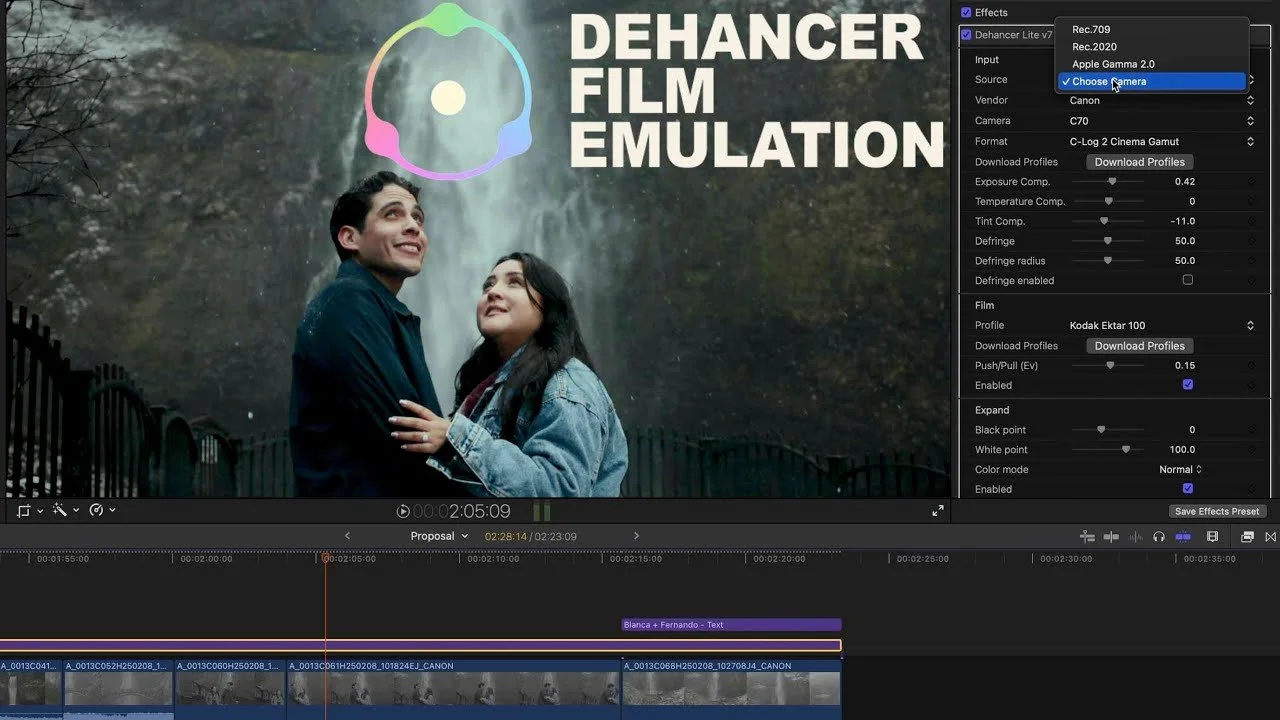Click Download Profiles button under Input
This screenshot has width=1280, height=720.
pyautogui.click(x=1139, y=162)
